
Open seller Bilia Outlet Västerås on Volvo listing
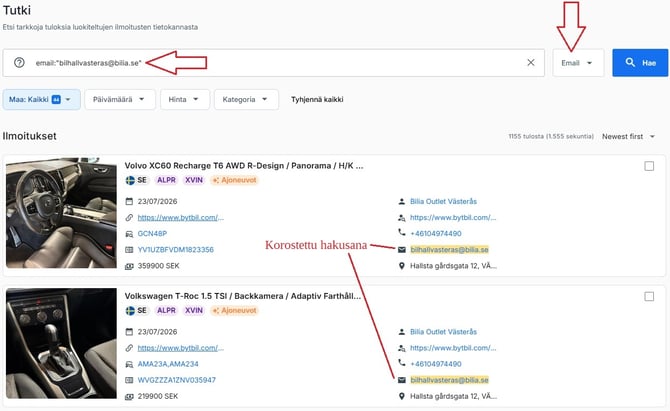click(x=444, y=201)
